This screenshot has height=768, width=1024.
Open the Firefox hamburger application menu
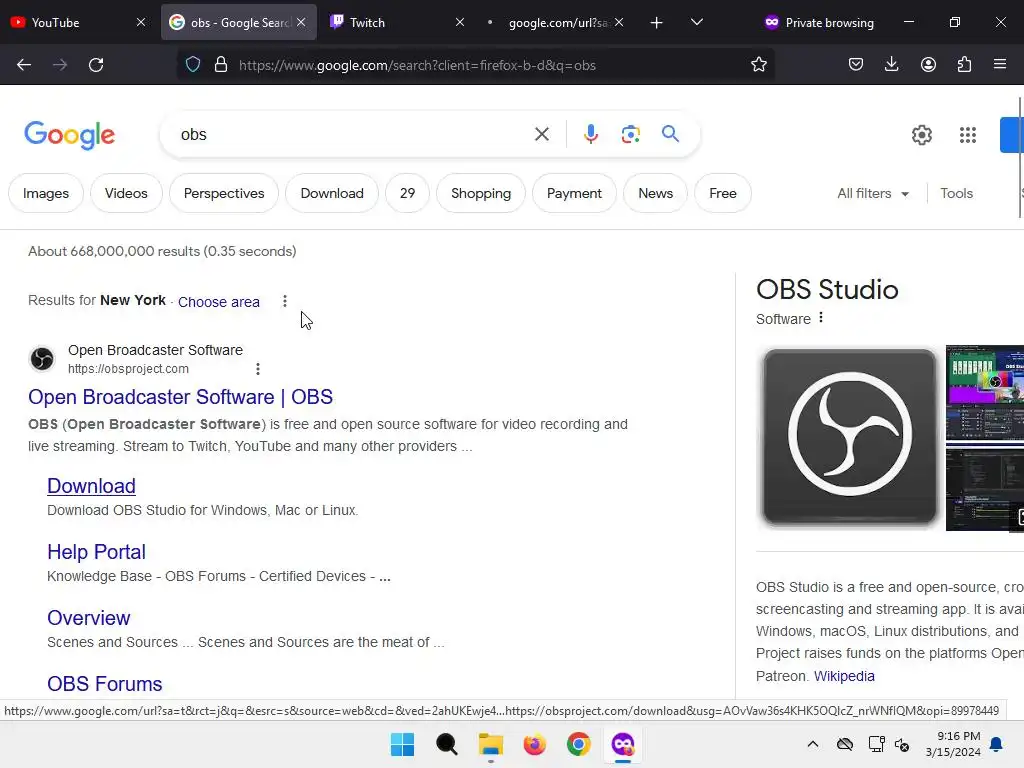(x=1000, y=65)
